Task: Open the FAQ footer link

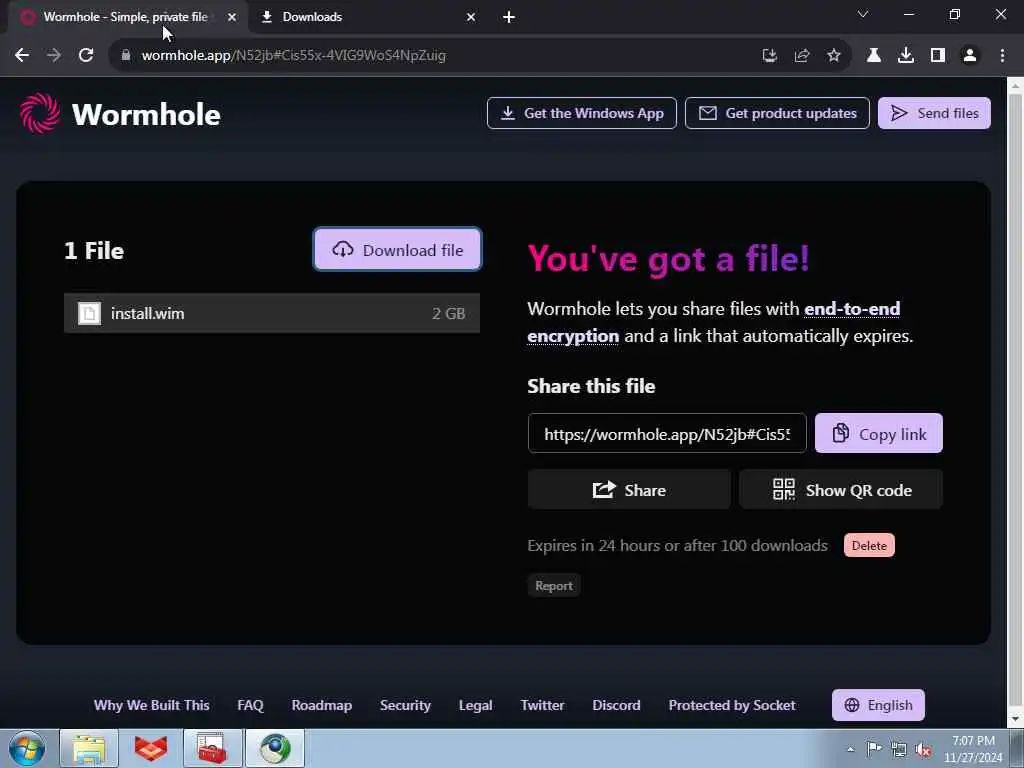Action: coord(250,705)
